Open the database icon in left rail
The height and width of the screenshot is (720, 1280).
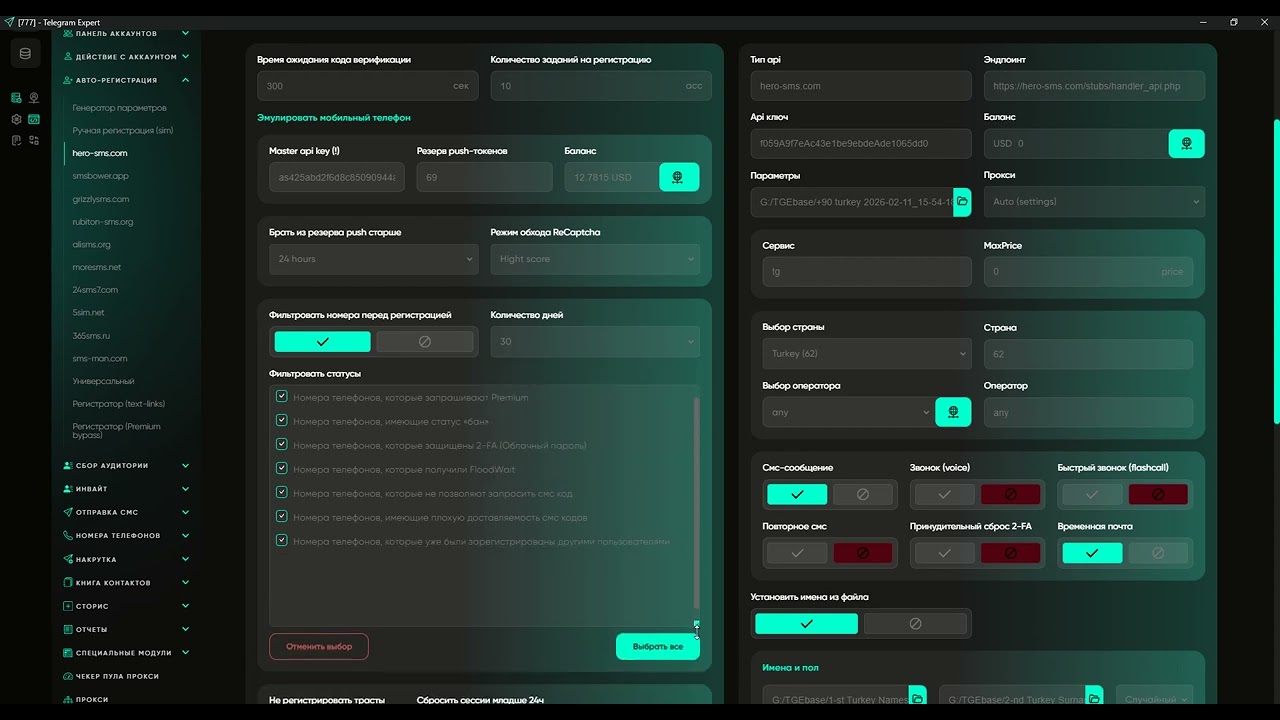point(25,54)
